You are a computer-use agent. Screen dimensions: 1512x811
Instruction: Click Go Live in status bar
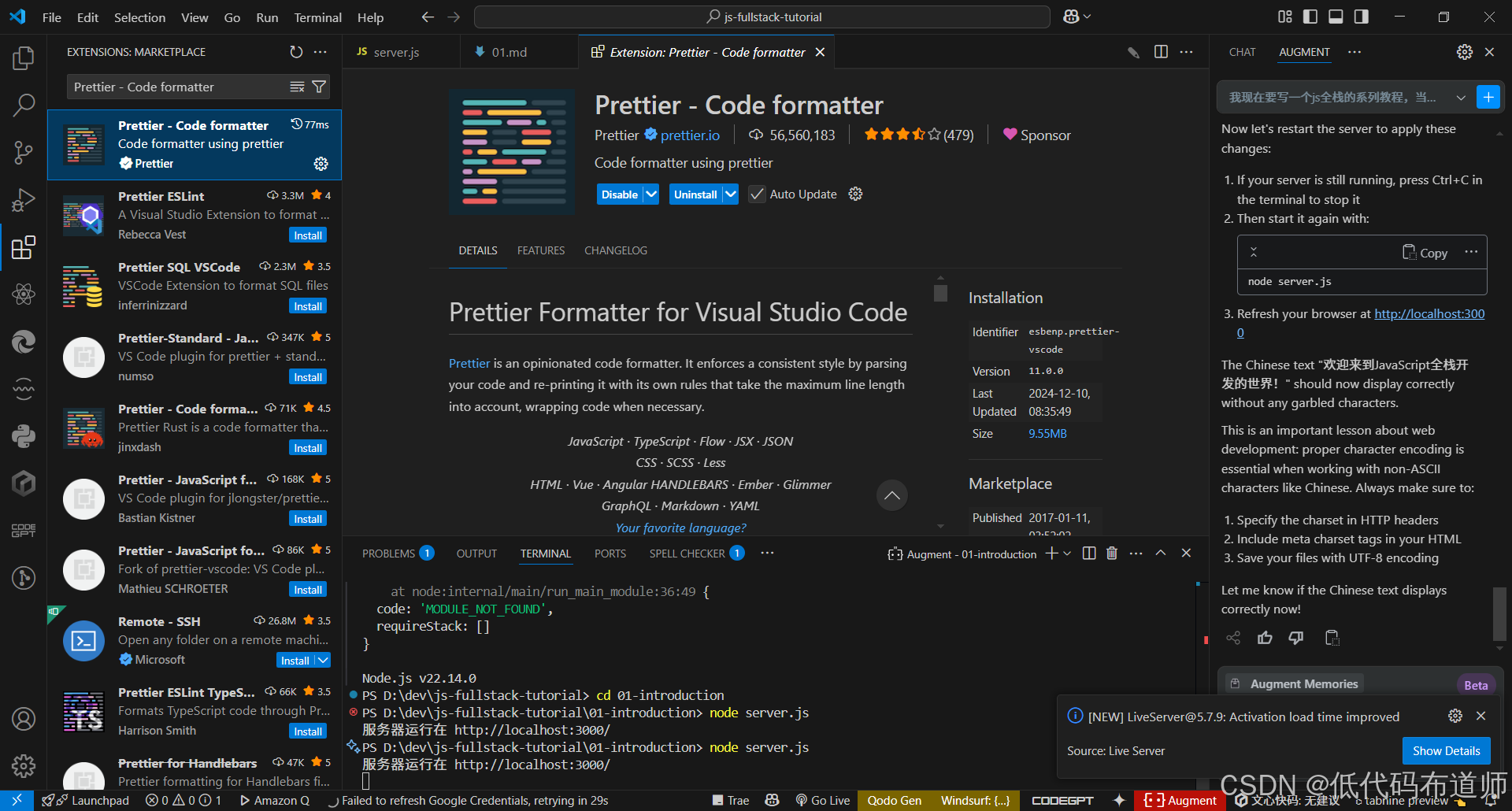pyautogui.click(x=822, y=800)
